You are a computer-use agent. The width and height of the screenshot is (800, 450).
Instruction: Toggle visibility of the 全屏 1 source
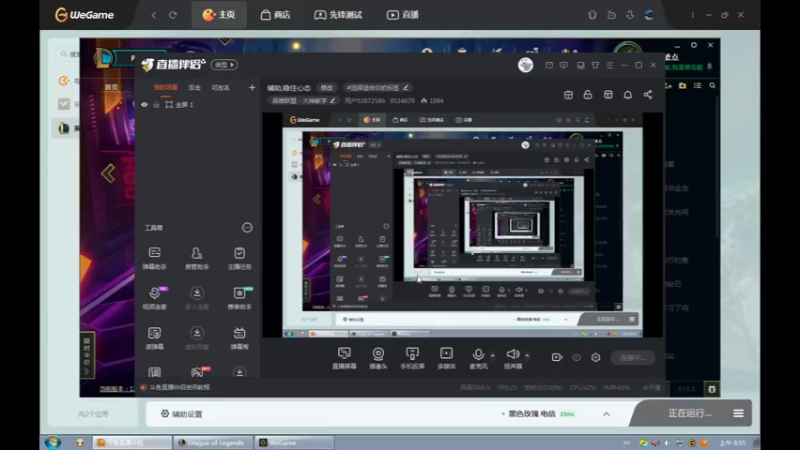click(x=144, y=105)
